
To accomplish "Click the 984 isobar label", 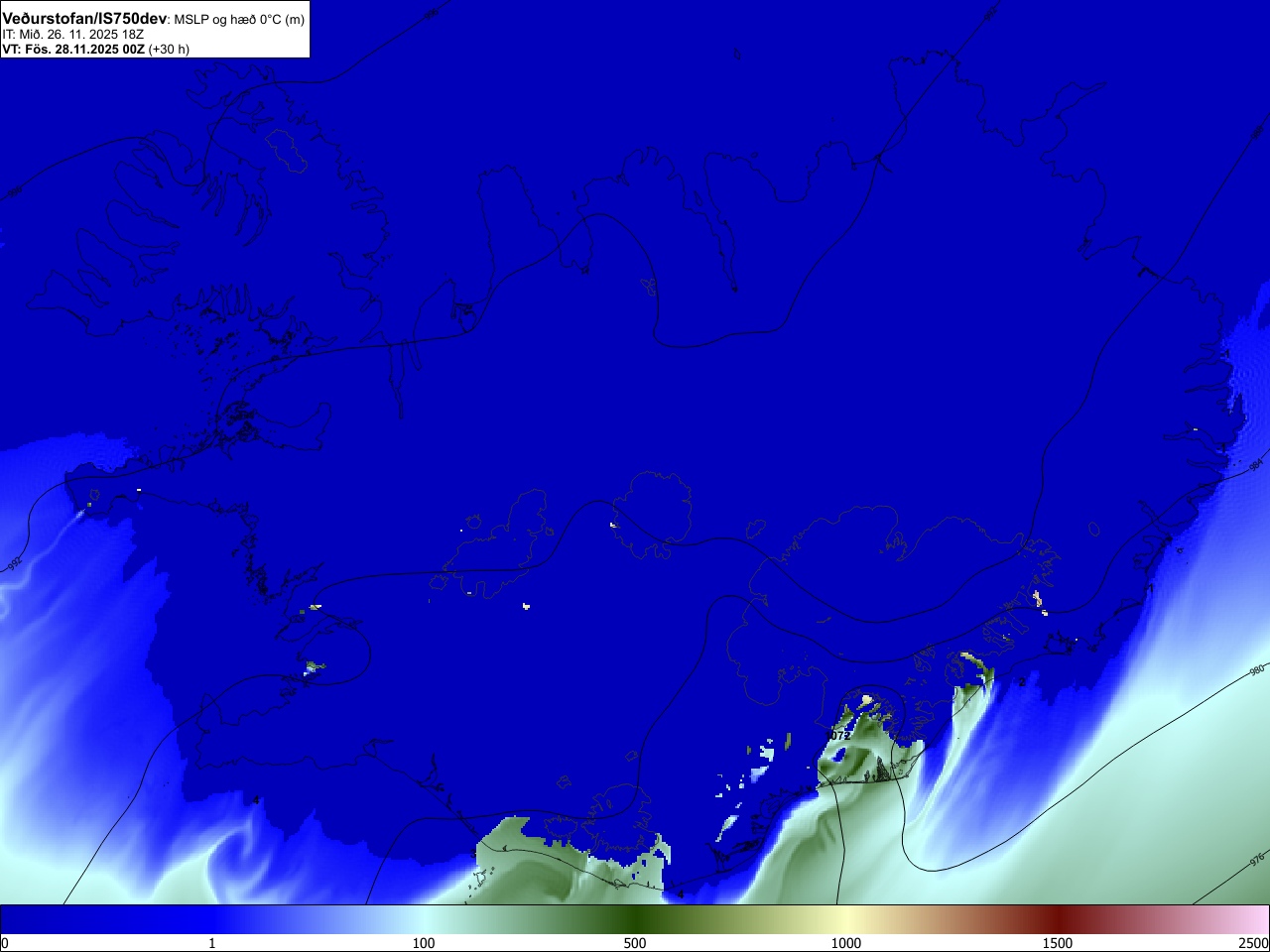I will point(1256,465).
